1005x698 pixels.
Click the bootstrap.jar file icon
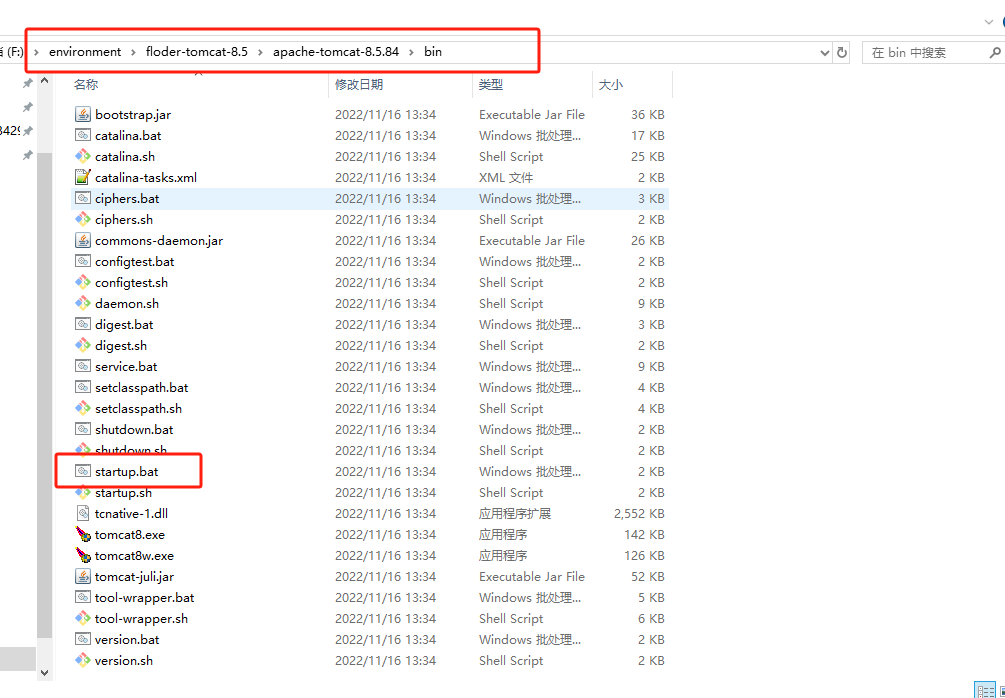[x=83, y=115]
